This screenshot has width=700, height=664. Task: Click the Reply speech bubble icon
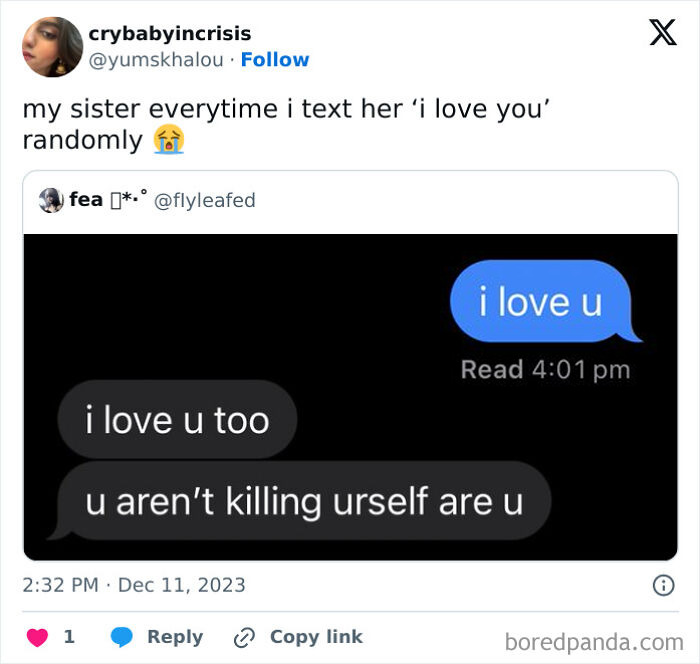point(121,637)
